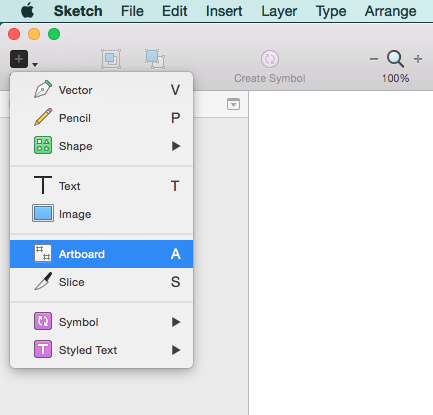Click the Create Symbol toolbar icon
Viewport: 433px width, 415px height.
270,59
